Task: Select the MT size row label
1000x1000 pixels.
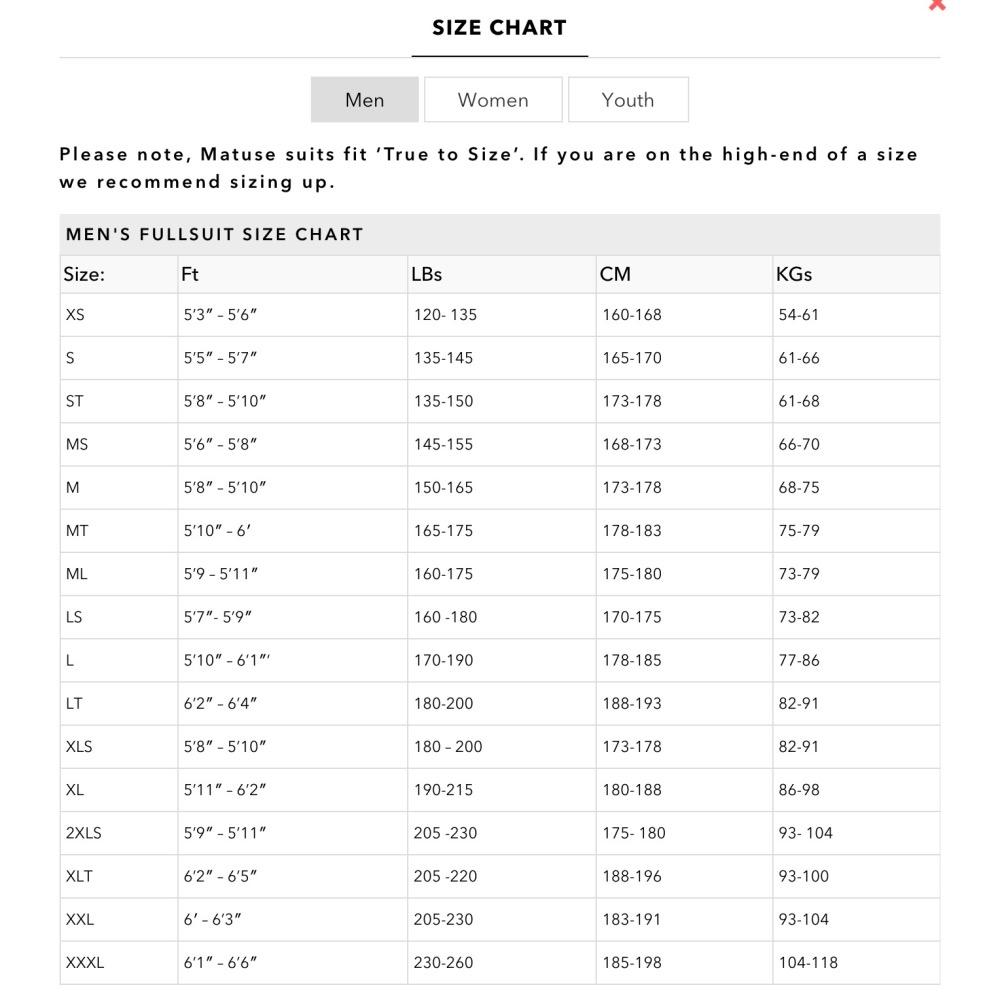Action: (x=77, y=531)
